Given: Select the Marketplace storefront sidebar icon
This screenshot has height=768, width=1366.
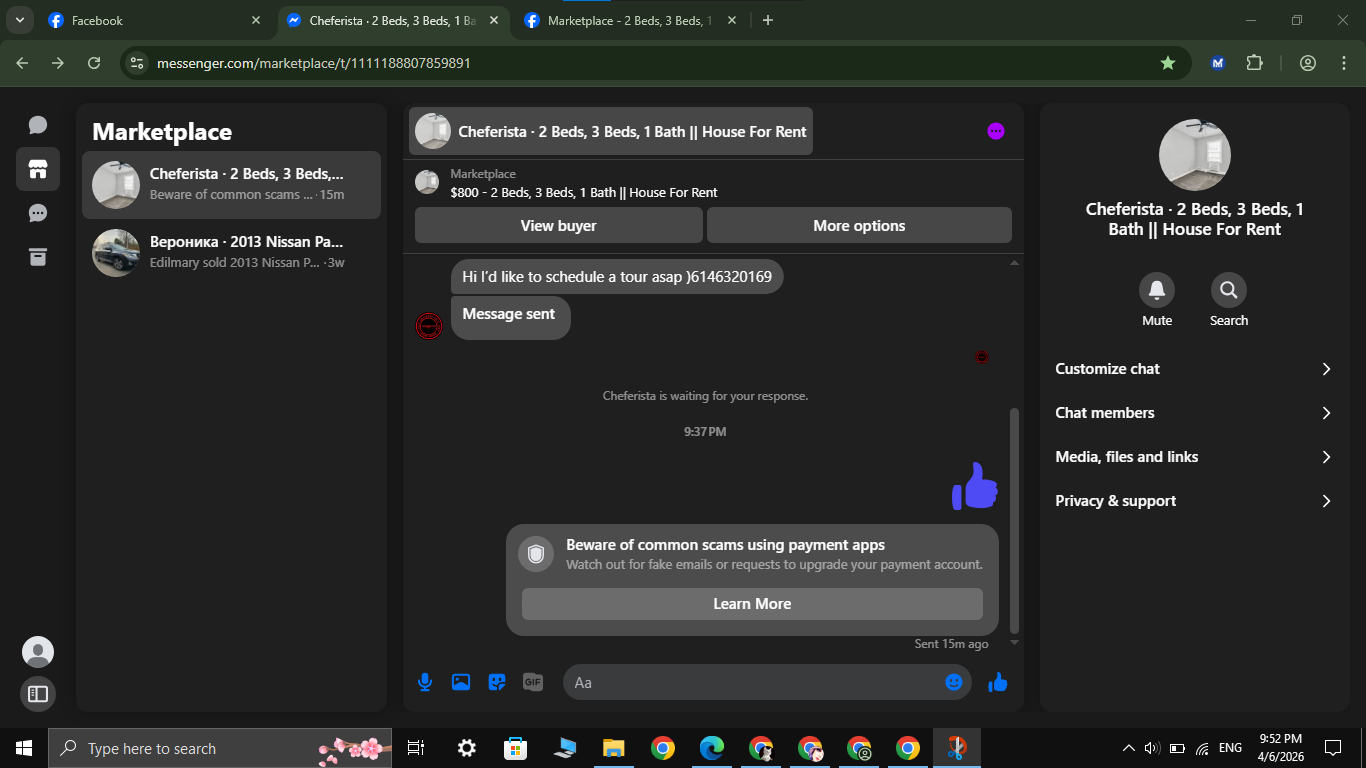Looking at the screenshot, I should 38,169.
